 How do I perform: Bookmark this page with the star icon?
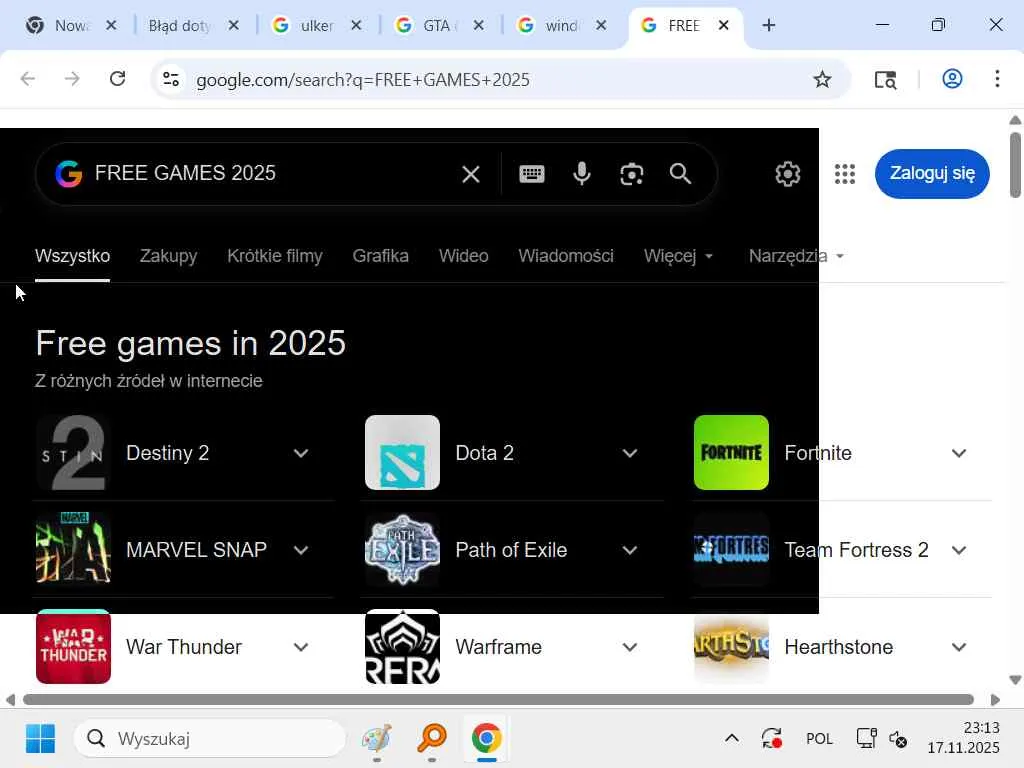(x=822, y=80)
